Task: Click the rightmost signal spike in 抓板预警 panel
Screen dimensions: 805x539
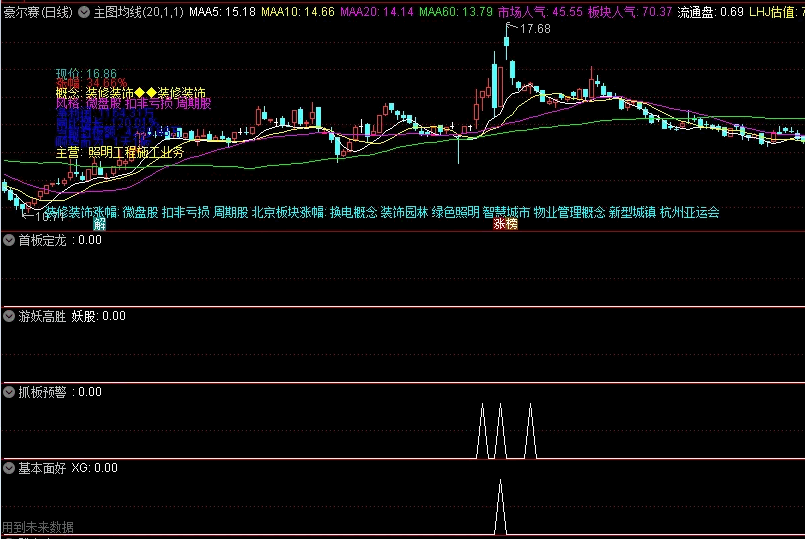Action: point(530,431)
